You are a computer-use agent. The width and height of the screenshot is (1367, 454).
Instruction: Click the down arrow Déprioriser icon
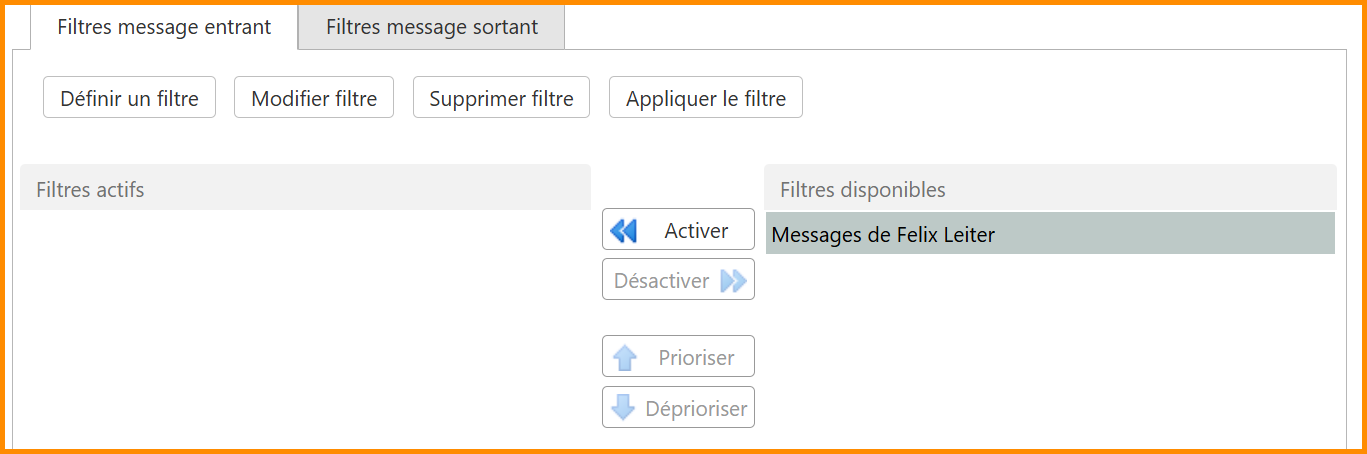(624, 408)
